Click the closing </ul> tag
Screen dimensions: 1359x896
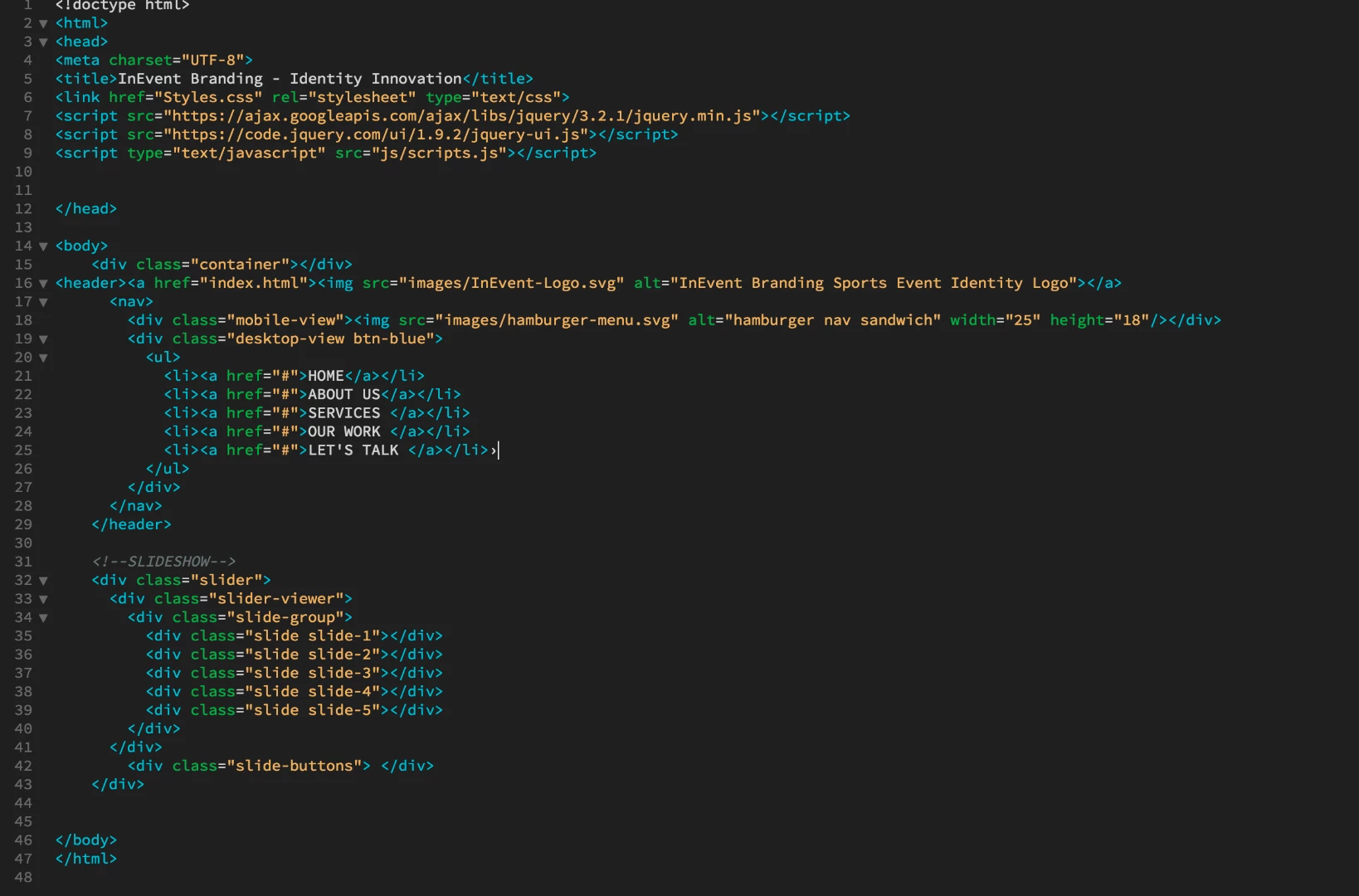click(168, 469)
